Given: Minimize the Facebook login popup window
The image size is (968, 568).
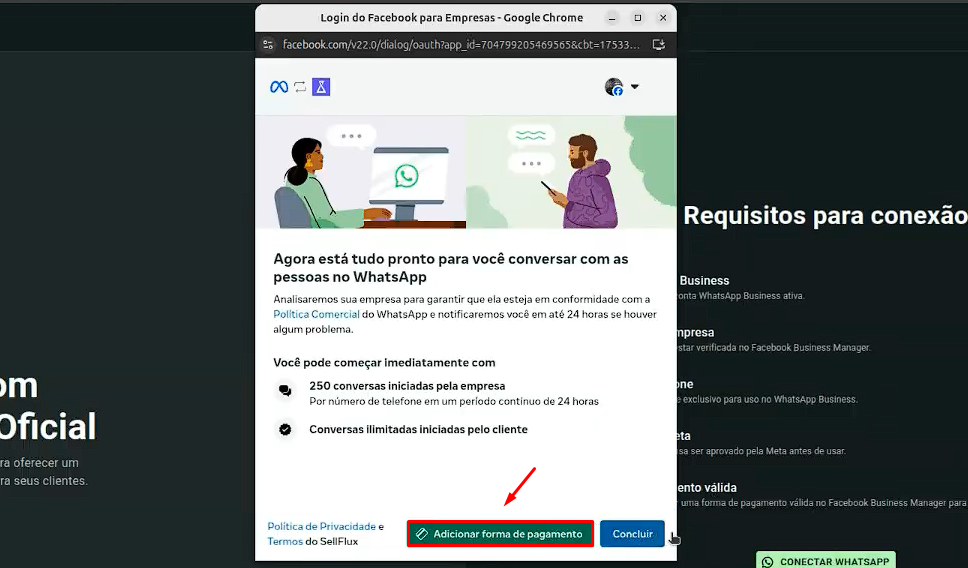Looking at the screenshot, I should tap(612, 18).
